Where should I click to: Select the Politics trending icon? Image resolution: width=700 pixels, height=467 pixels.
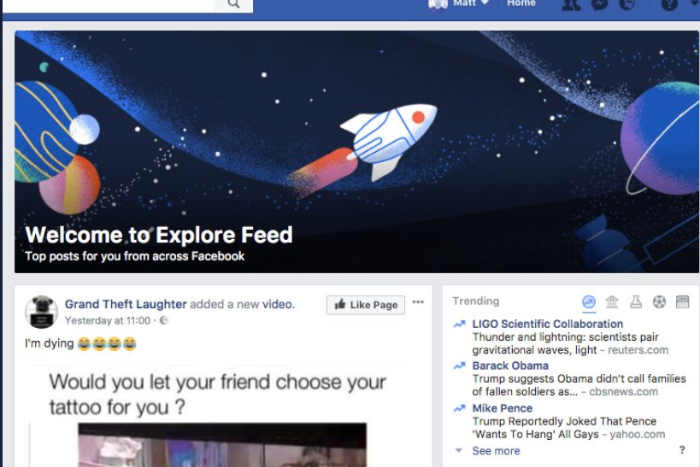[612, 302]
